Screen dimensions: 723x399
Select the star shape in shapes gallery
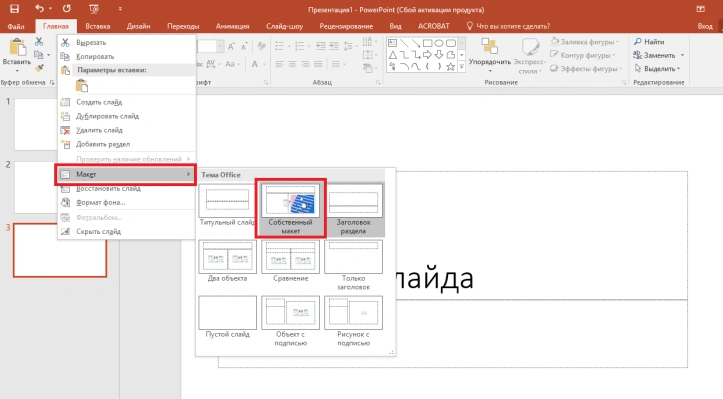pyautogui.click(x=450, y=66)
